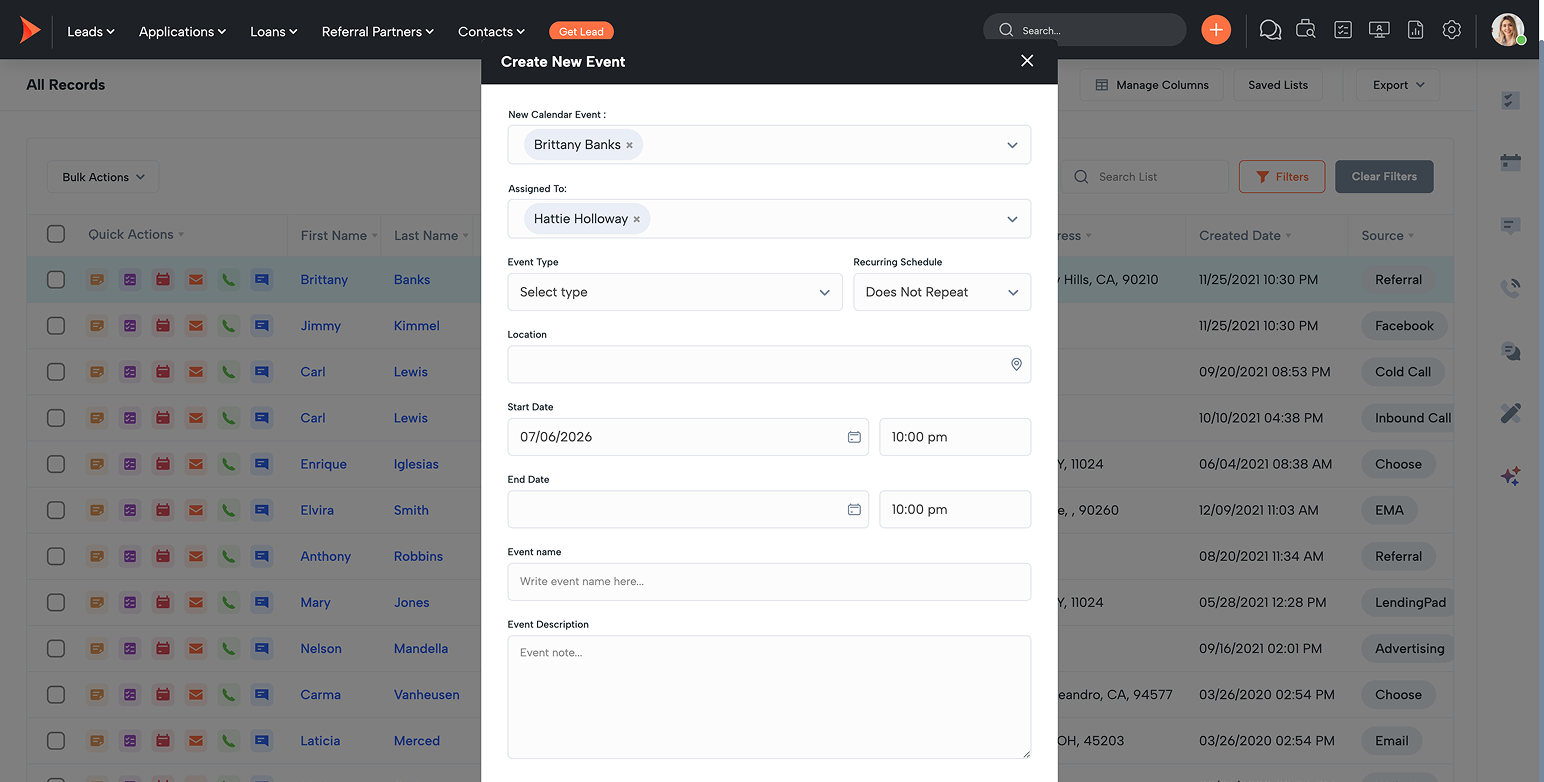Image resolution: width=1544 pixels, height=782 pixels.
Task: Click the location pin icon
Action: point(1016,365)
